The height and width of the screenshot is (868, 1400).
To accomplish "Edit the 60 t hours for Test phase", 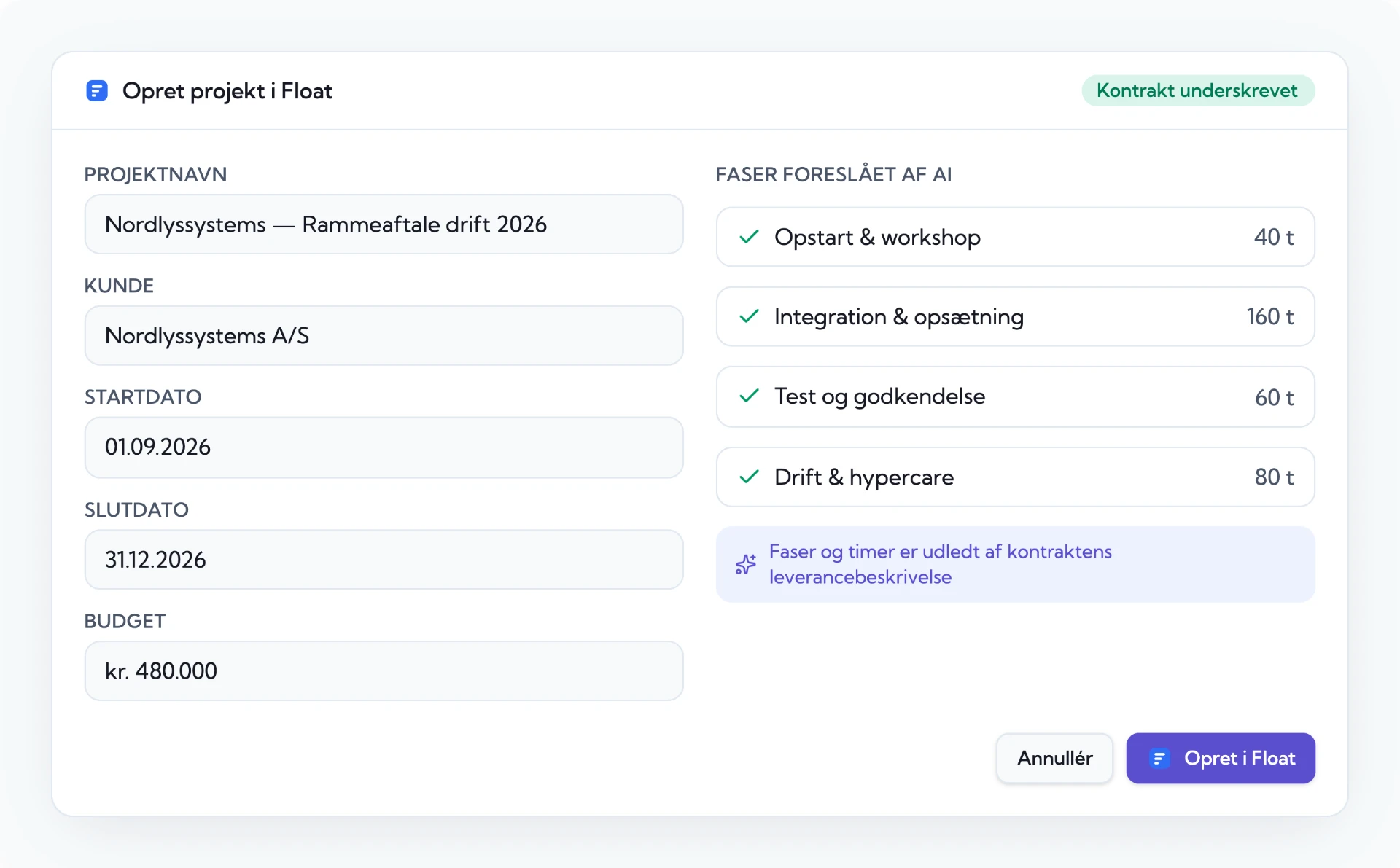I will [1274, 398].
